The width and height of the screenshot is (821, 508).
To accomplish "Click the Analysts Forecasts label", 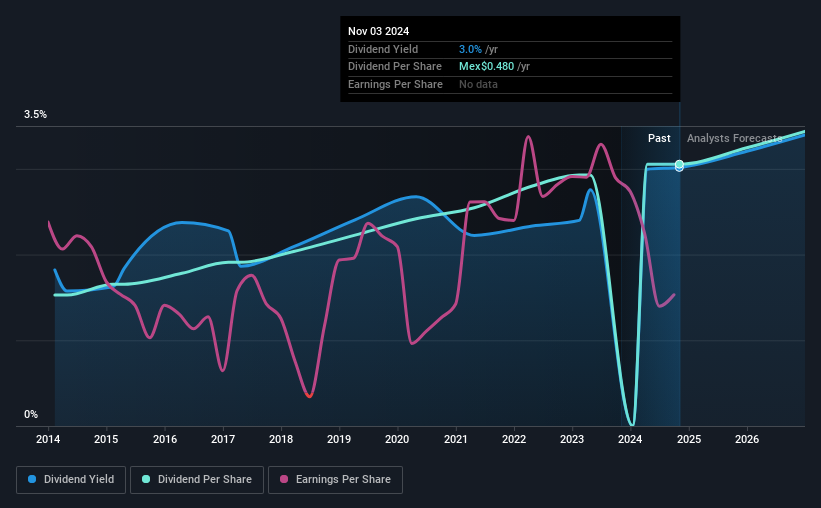I will coord(734,138).
